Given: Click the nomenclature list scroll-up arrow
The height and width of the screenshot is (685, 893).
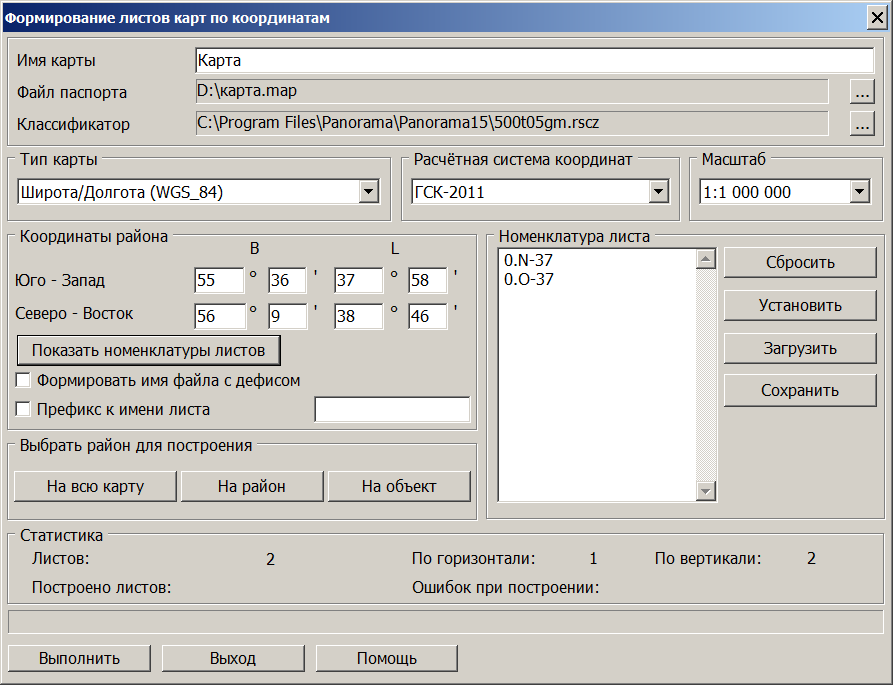Looking at the screenshot, I should click(705, 257).
